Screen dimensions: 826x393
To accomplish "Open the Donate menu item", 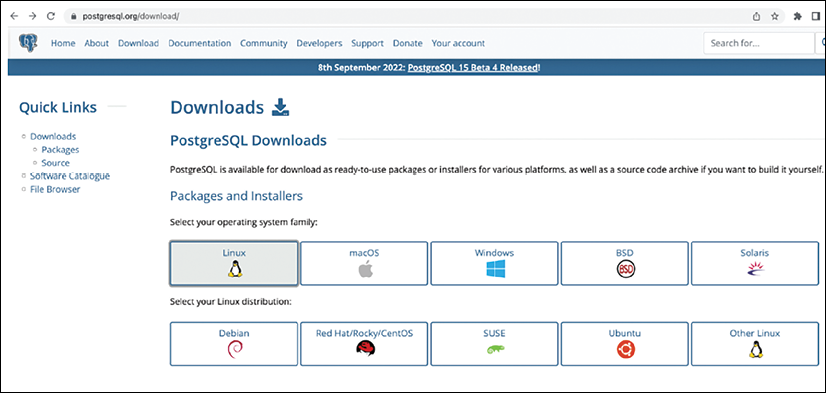I will (408, 43).
